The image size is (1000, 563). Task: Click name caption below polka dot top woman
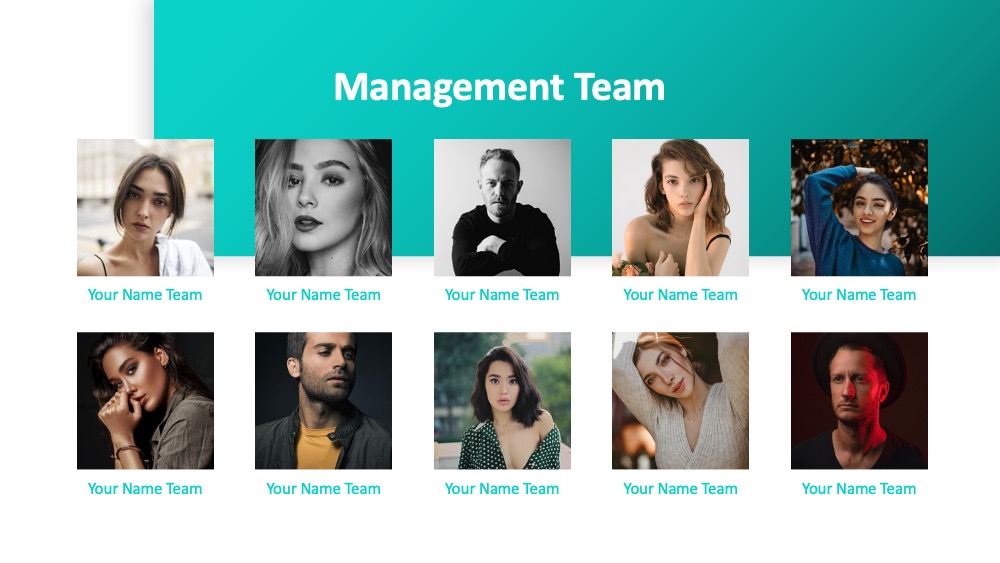tap(502, 489)
